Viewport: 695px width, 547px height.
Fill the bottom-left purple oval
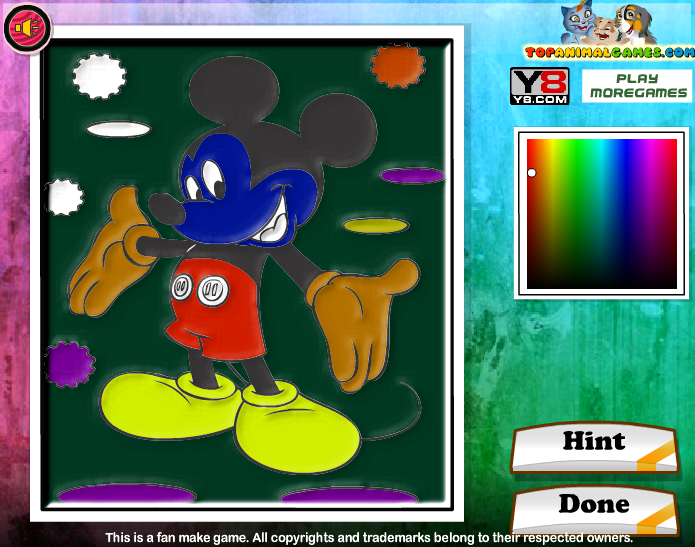pyautogui.click(x=126, y=494)
